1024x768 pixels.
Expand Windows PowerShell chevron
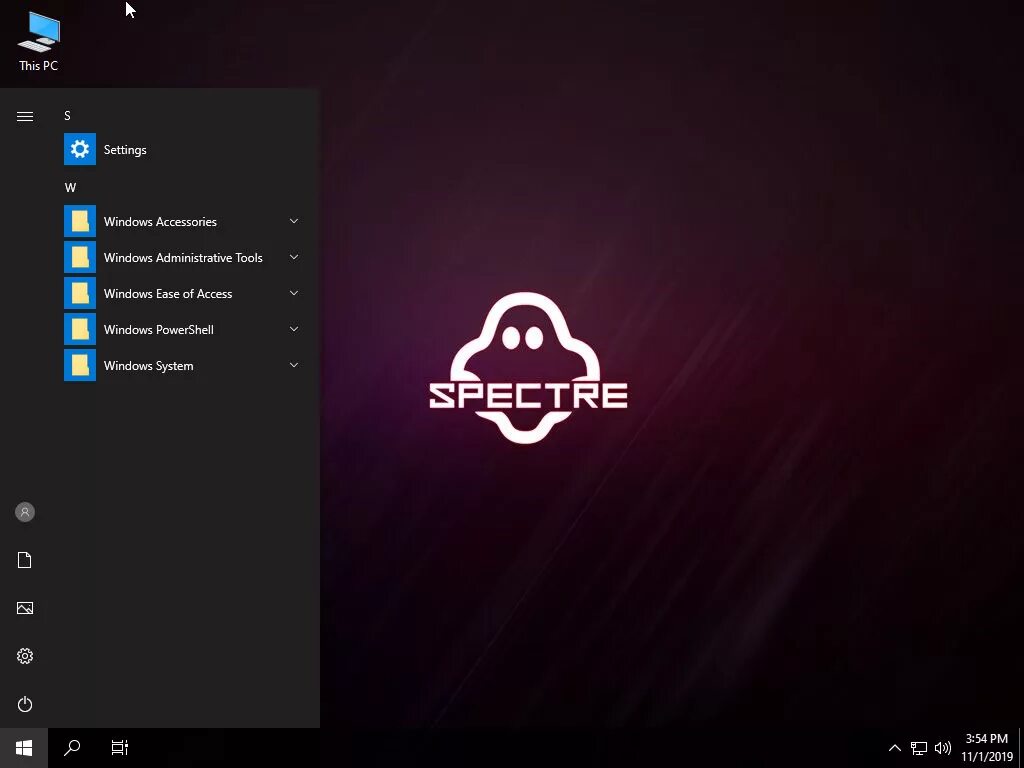[294, 329]
